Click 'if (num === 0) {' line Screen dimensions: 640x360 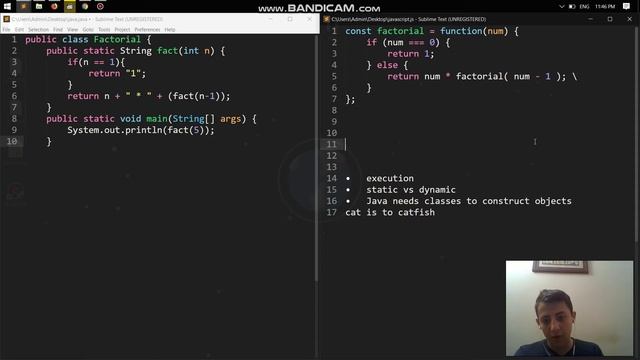[x=408, y=42]
